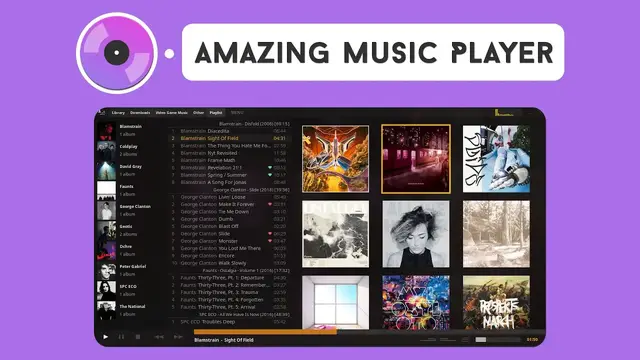Select The National in the artist list
640x360 pixels.
[x=132, y=307]
